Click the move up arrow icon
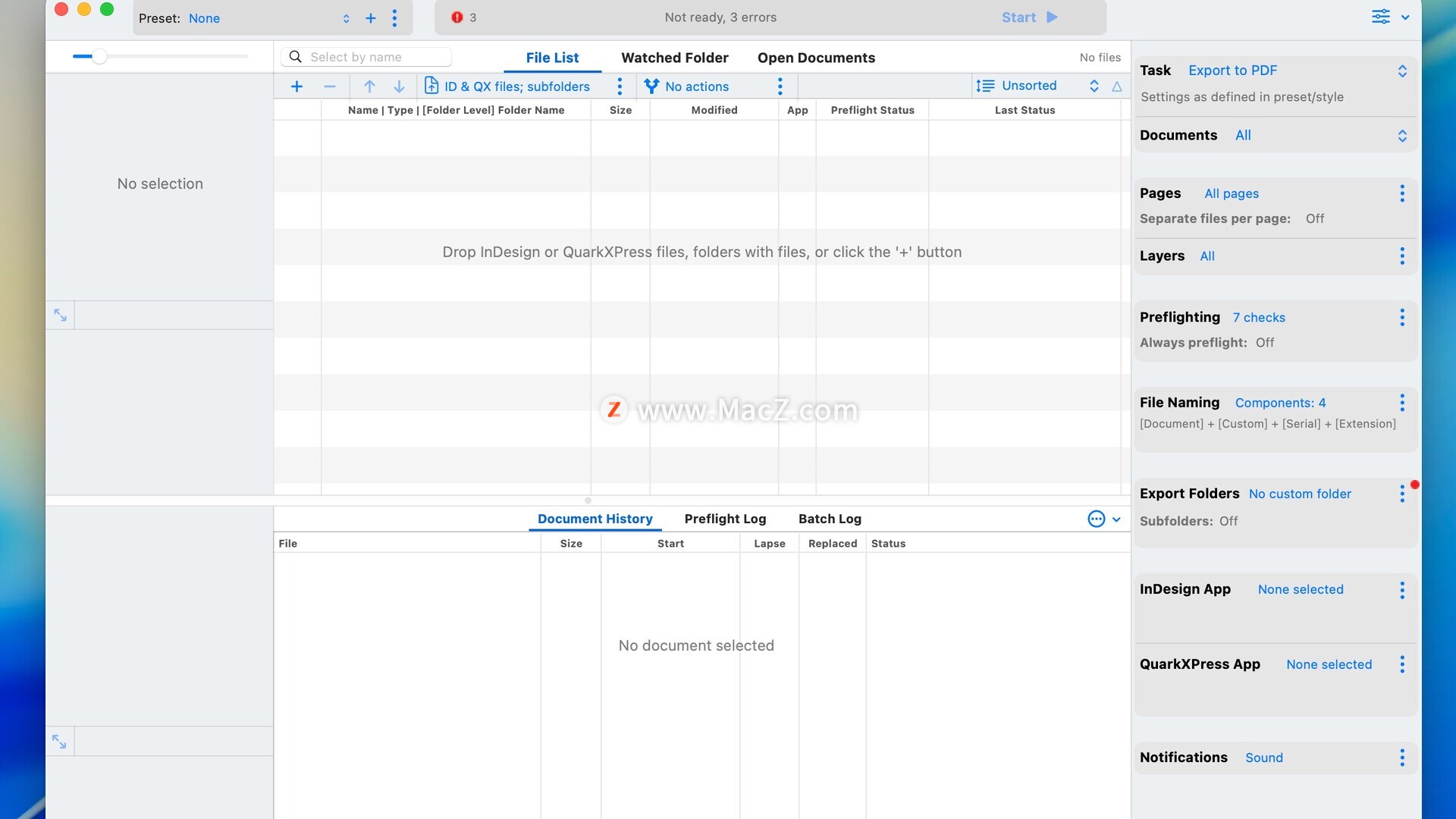This screenshot has height=819, width=1456. click(369, 86)
